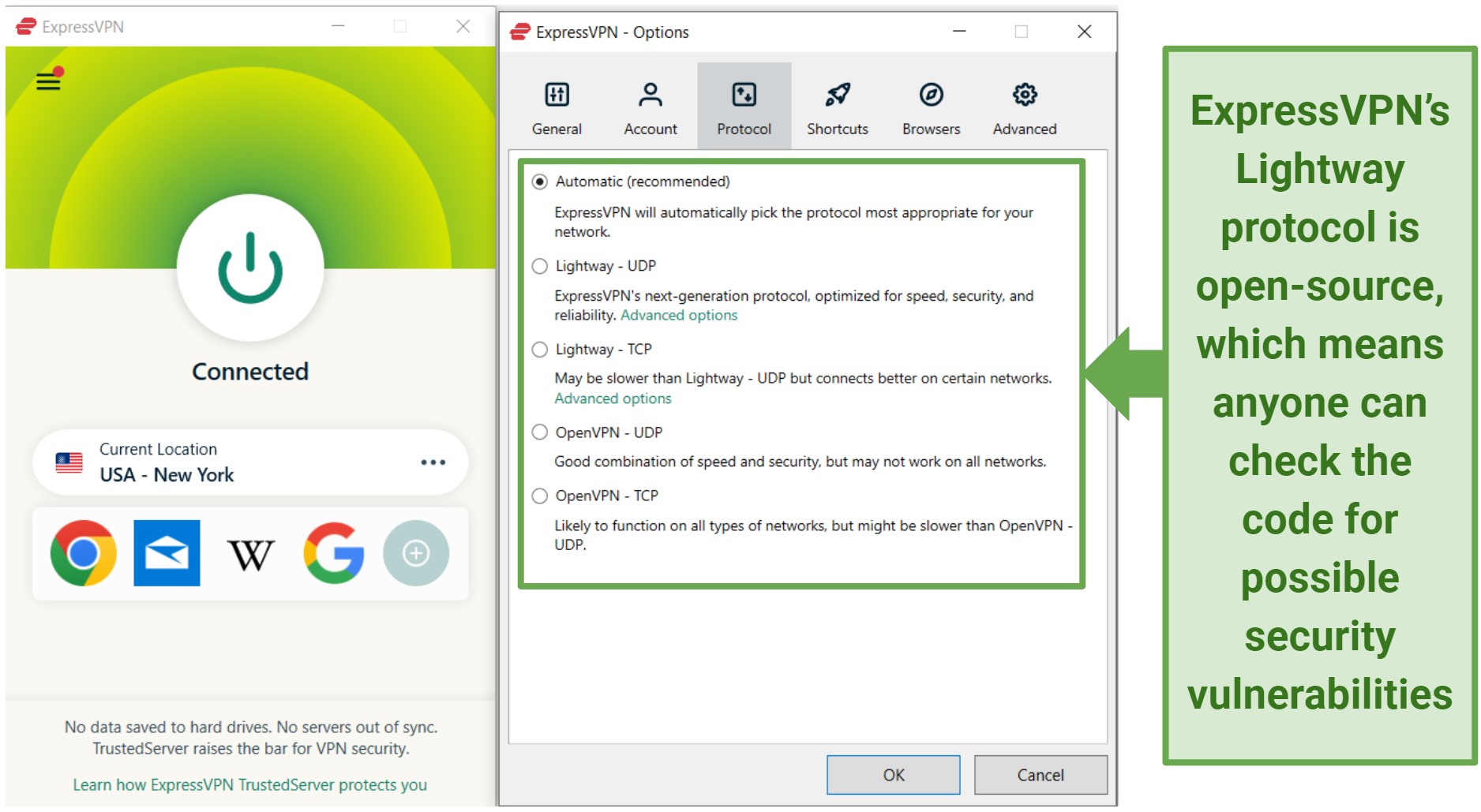Viewport: 1481px width, 812px height.
Task: Open the hamburger menu in ExpressVPN
Action: (48, 80)
